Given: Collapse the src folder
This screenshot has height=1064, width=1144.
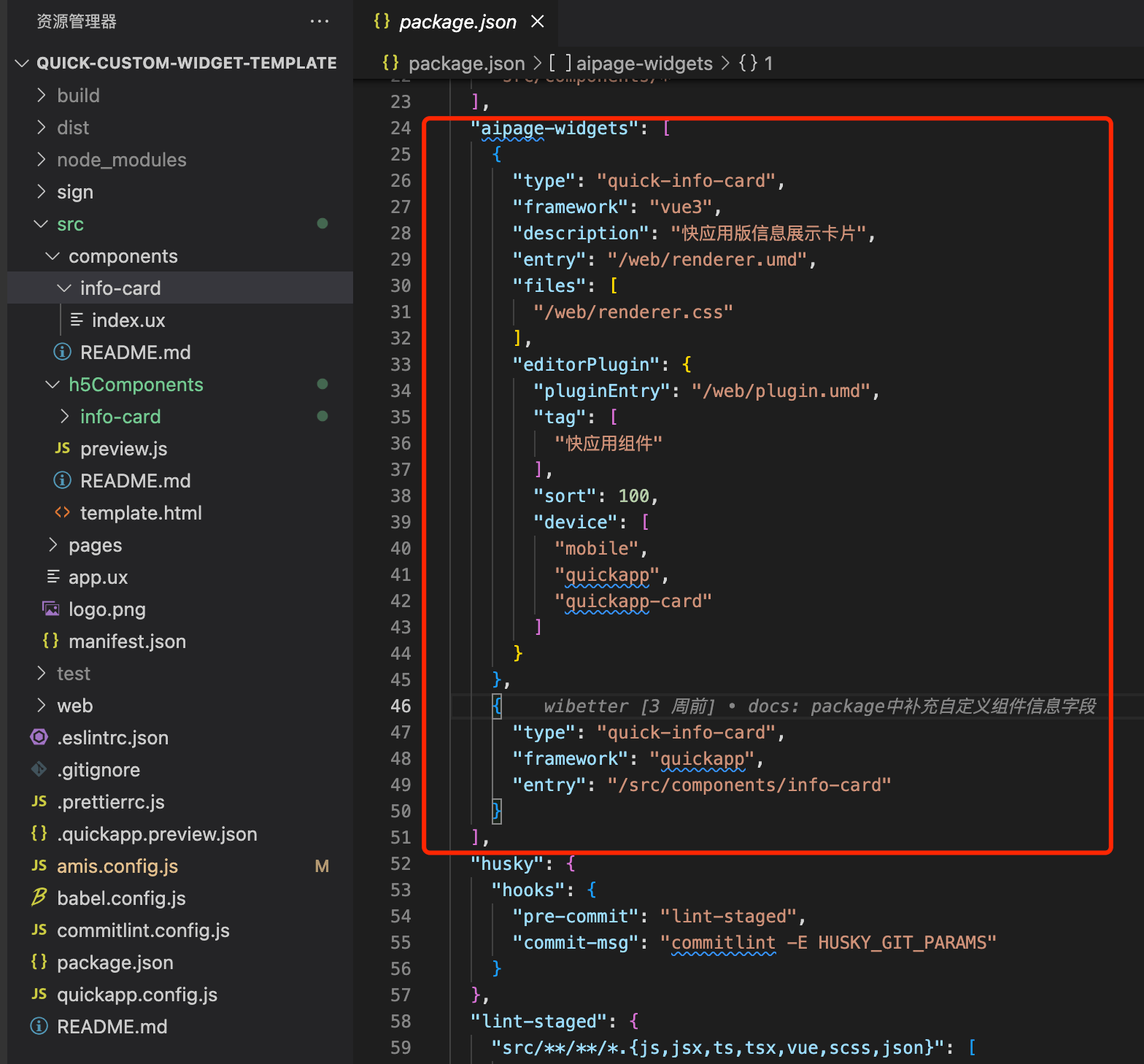Looking at the screenshot, I should coord(42,224).
